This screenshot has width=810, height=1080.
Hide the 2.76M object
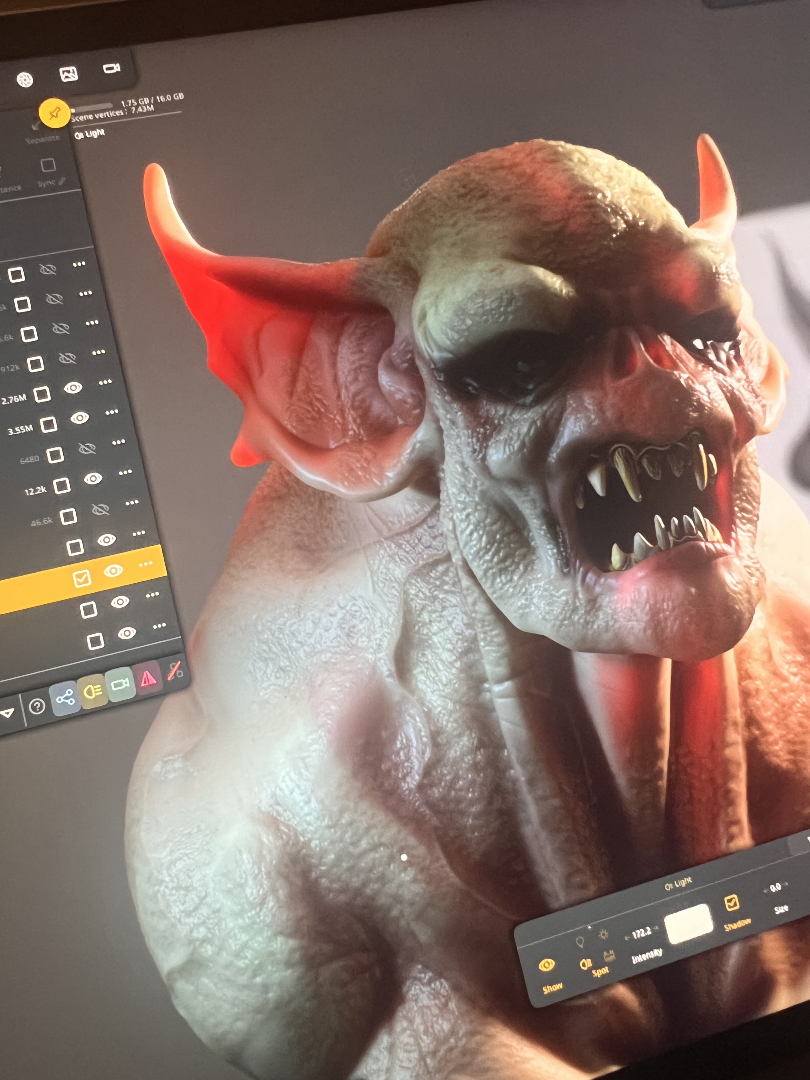(73, 388)
